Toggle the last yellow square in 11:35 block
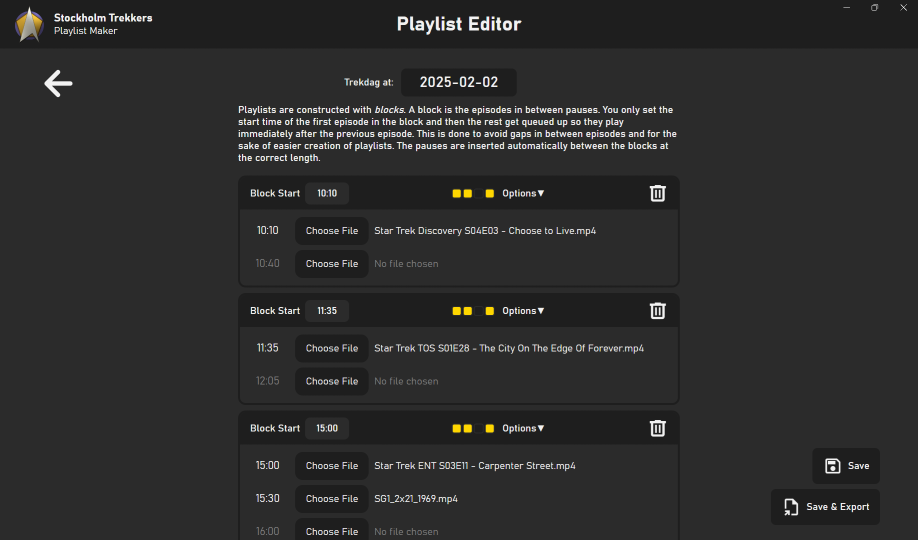Screen dimensions: 918x540 (x=490, y=310)
